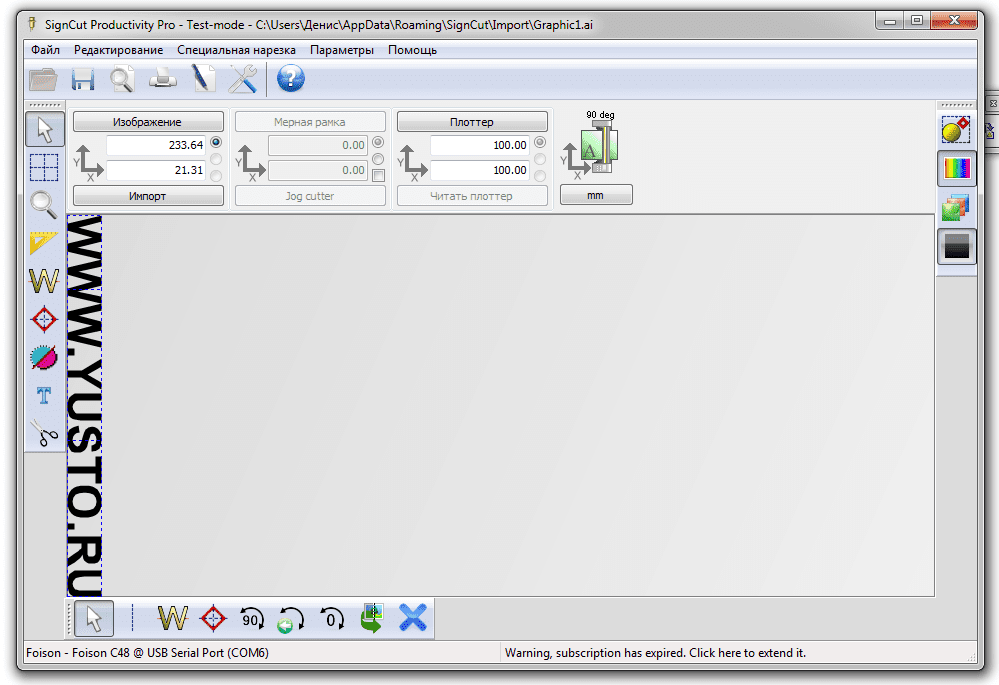
Task: Click the green arrow export image icon
Action: 372,618
